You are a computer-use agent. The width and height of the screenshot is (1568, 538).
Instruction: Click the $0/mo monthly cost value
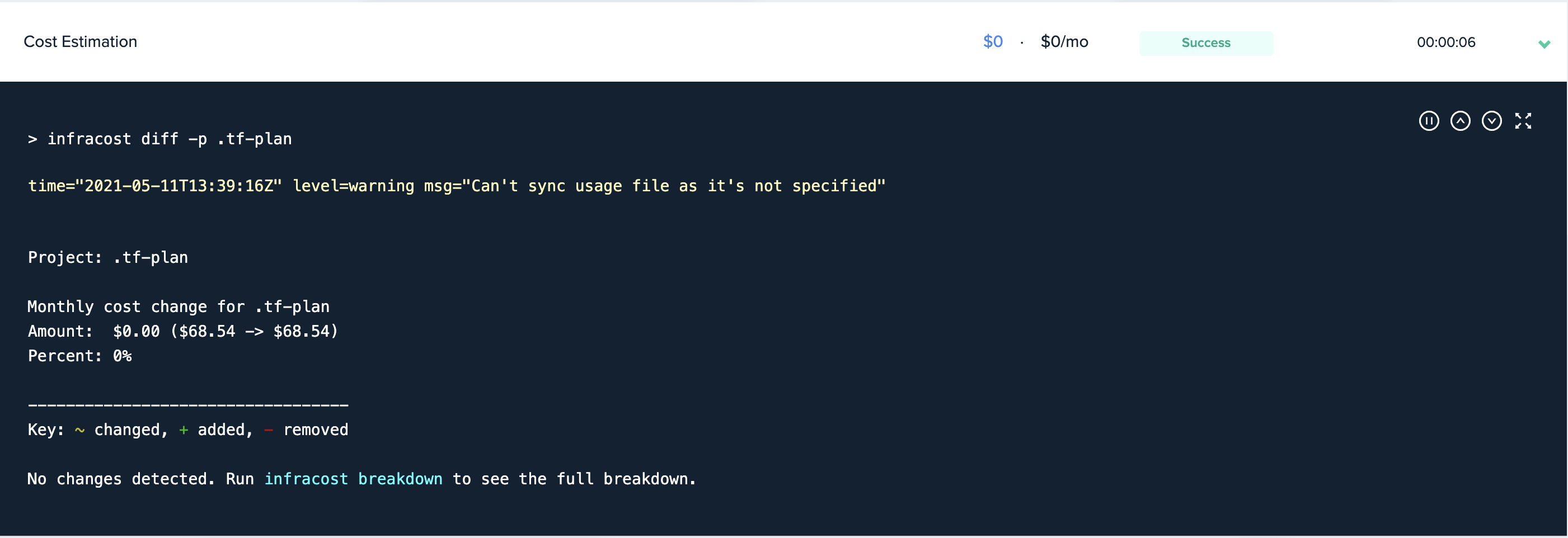(1064, 41)
